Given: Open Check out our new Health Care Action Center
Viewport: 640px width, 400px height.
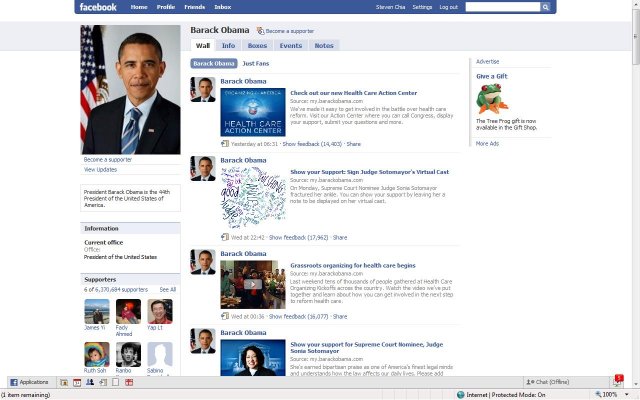Looking at the screenshot, I should pos(353,93).
